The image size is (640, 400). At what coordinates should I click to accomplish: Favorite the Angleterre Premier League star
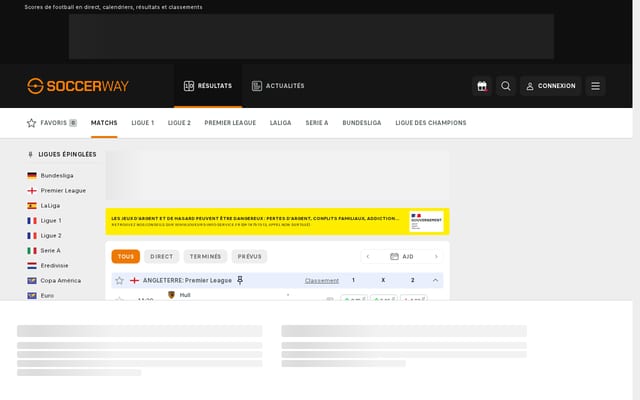[119, 280]
